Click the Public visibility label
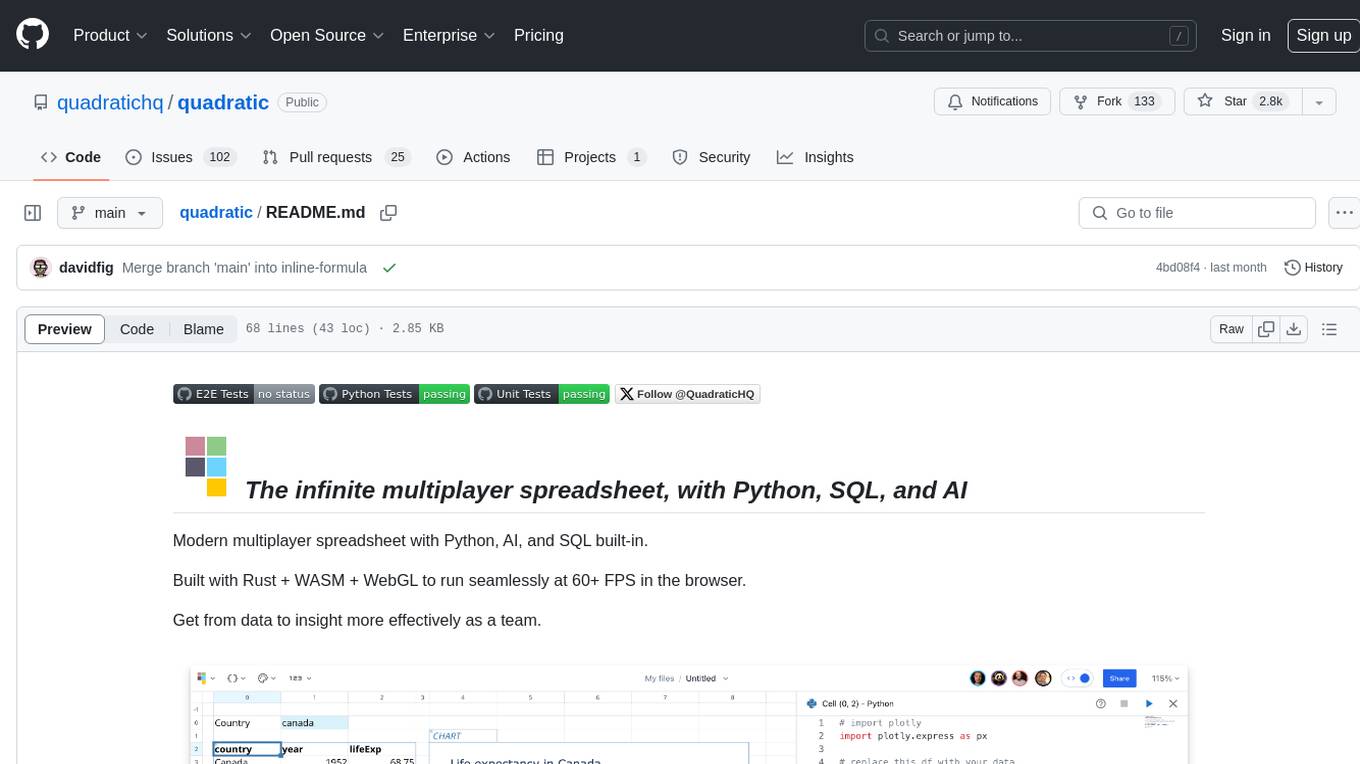 302,102
